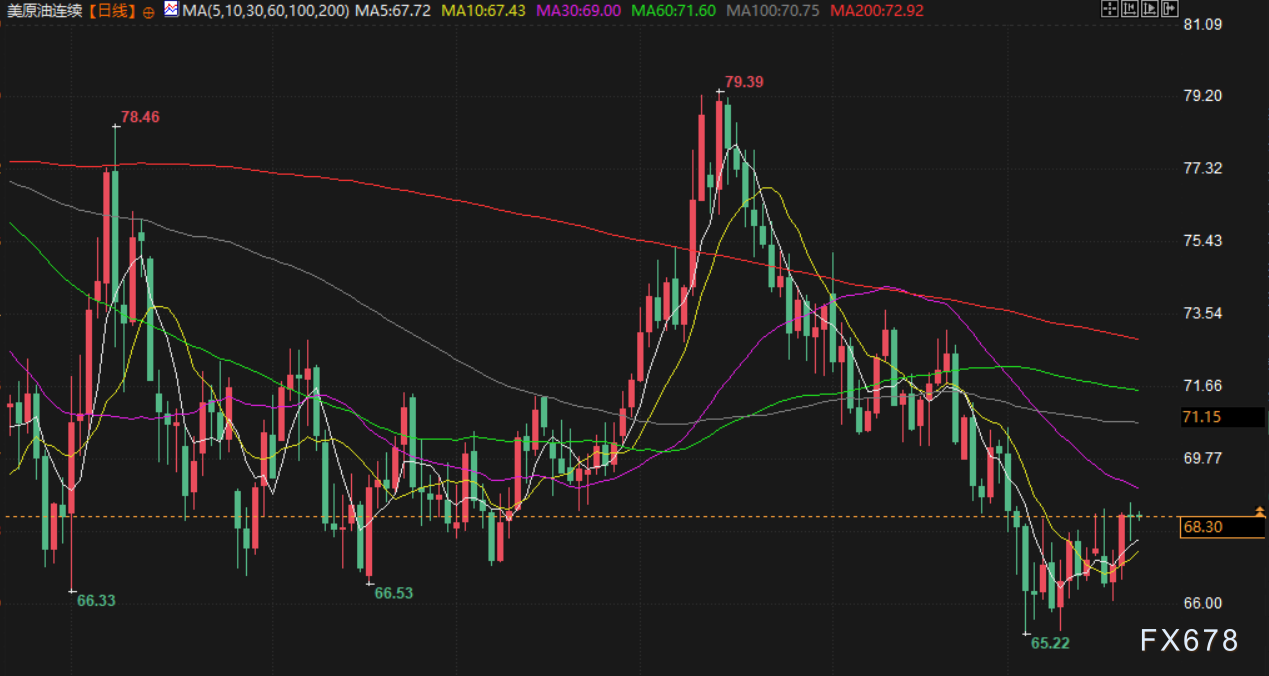The height and width of the screenshot is (676, 1269).
Task: Click the 78.46 peak price label
Action: [140, 117]
